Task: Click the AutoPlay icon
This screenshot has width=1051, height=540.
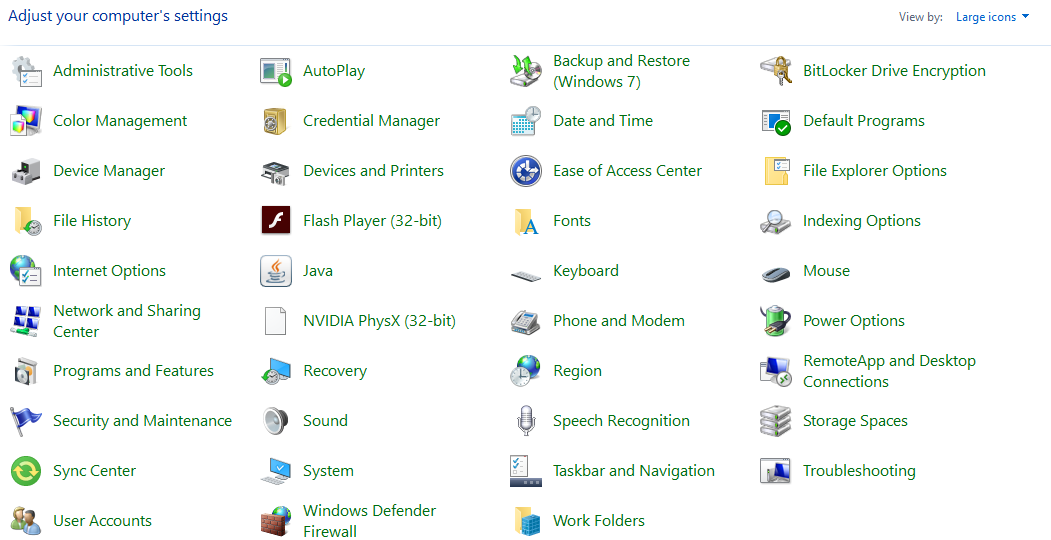Action: pyautogui.click(x=276, y=71)
